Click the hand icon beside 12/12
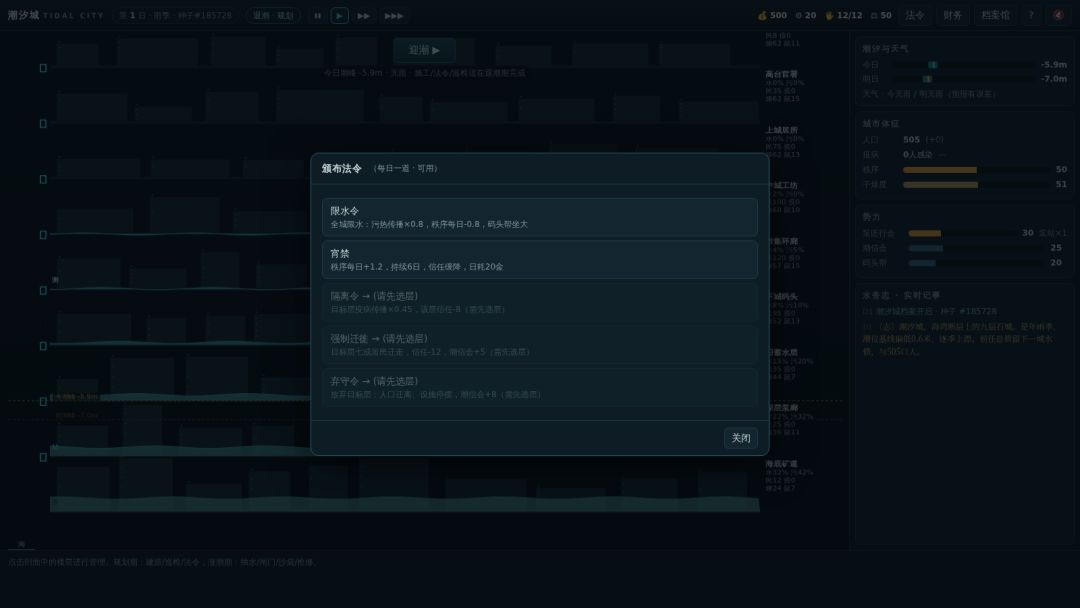 tap(829, 15)
